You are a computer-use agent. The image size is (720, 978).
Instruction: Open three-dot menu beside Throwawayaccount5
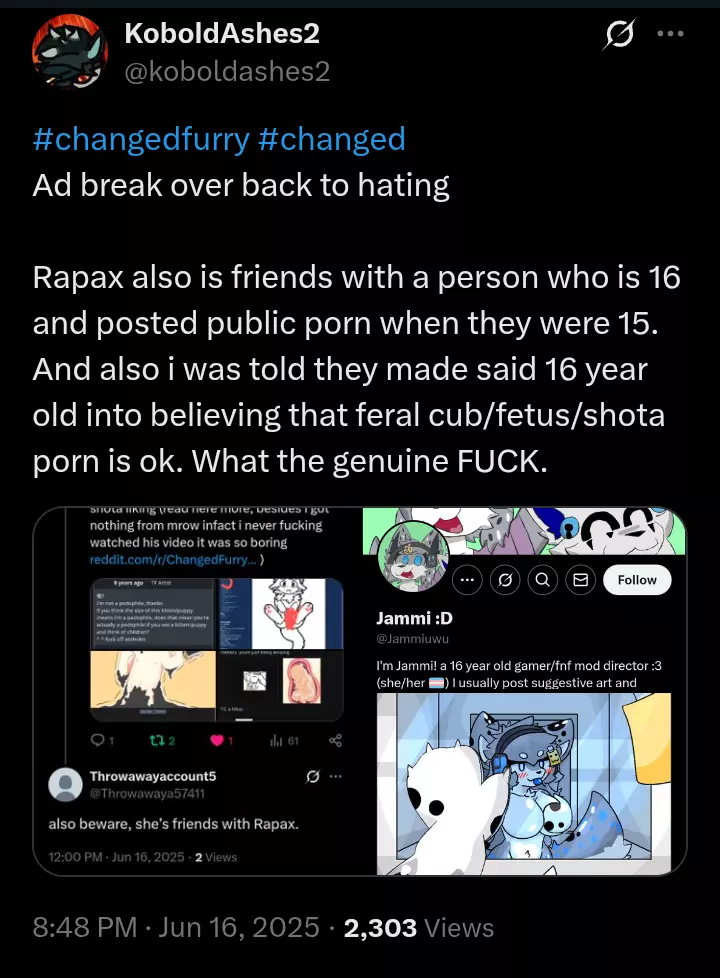(336, 777)
